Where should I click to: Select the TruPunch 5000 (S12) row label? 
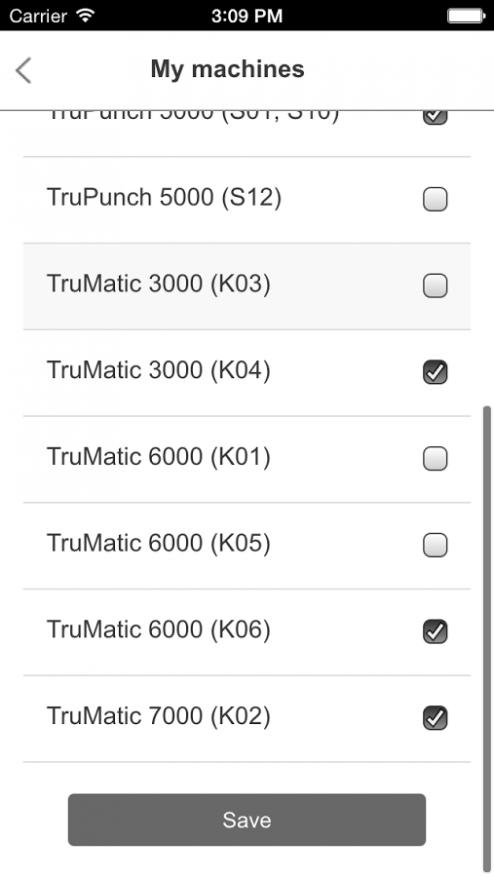(164, 197)
